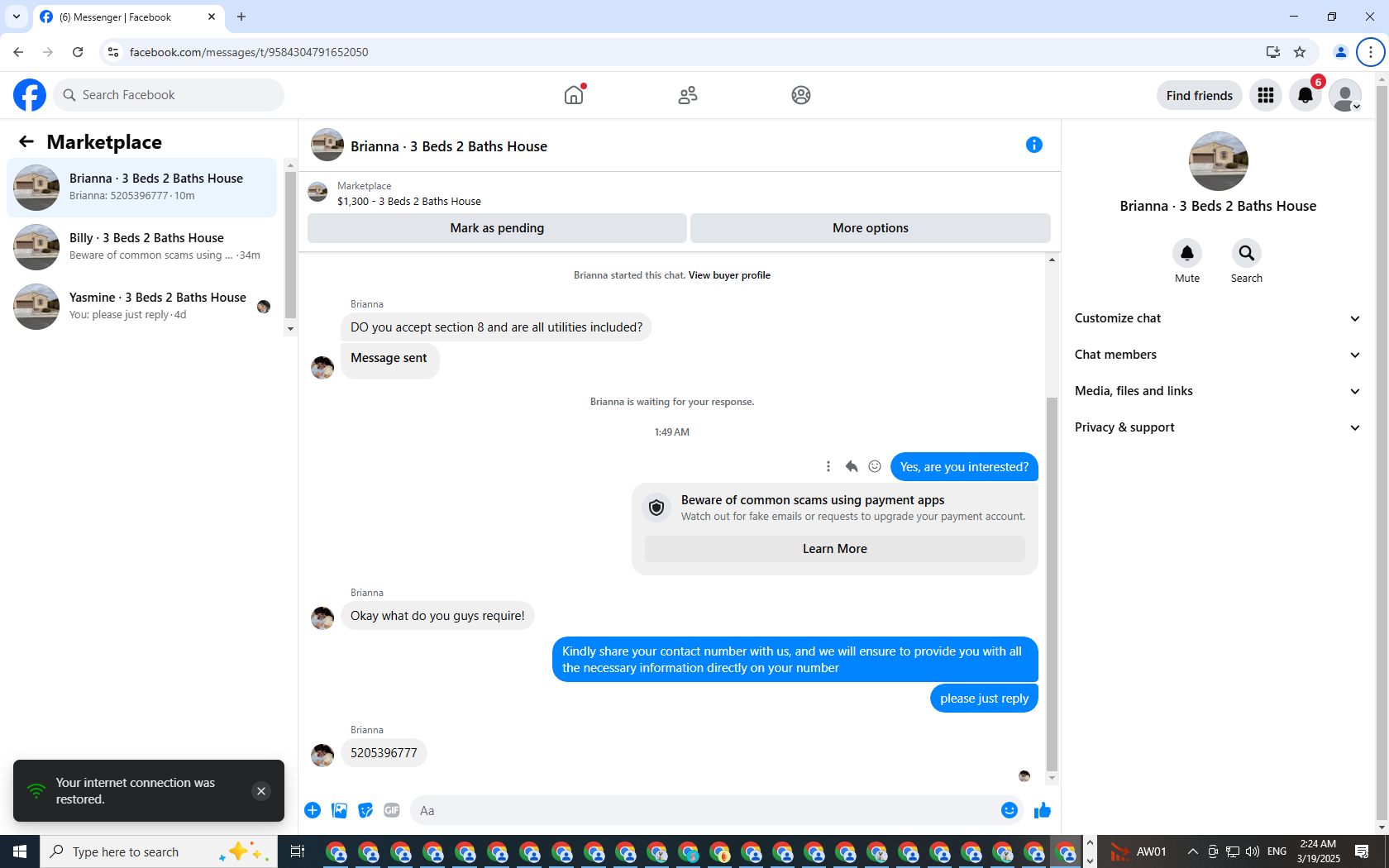Screen dimensions: 1389x868
Task: Click the install app icon in address bar
Action: pyautogui.click(x=1273, y=52)
